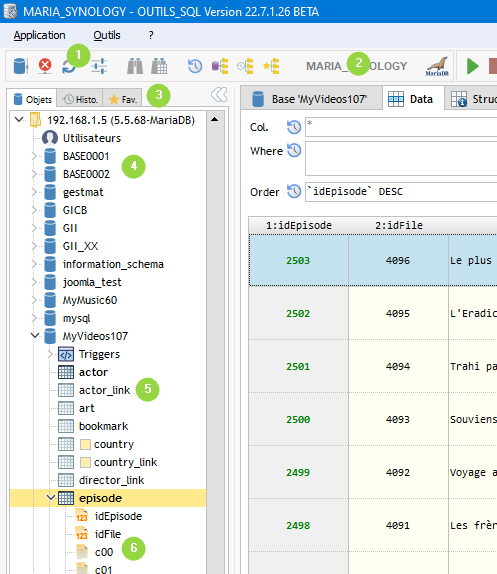
Task: Open history for Col. field
Action: (294, 127)
